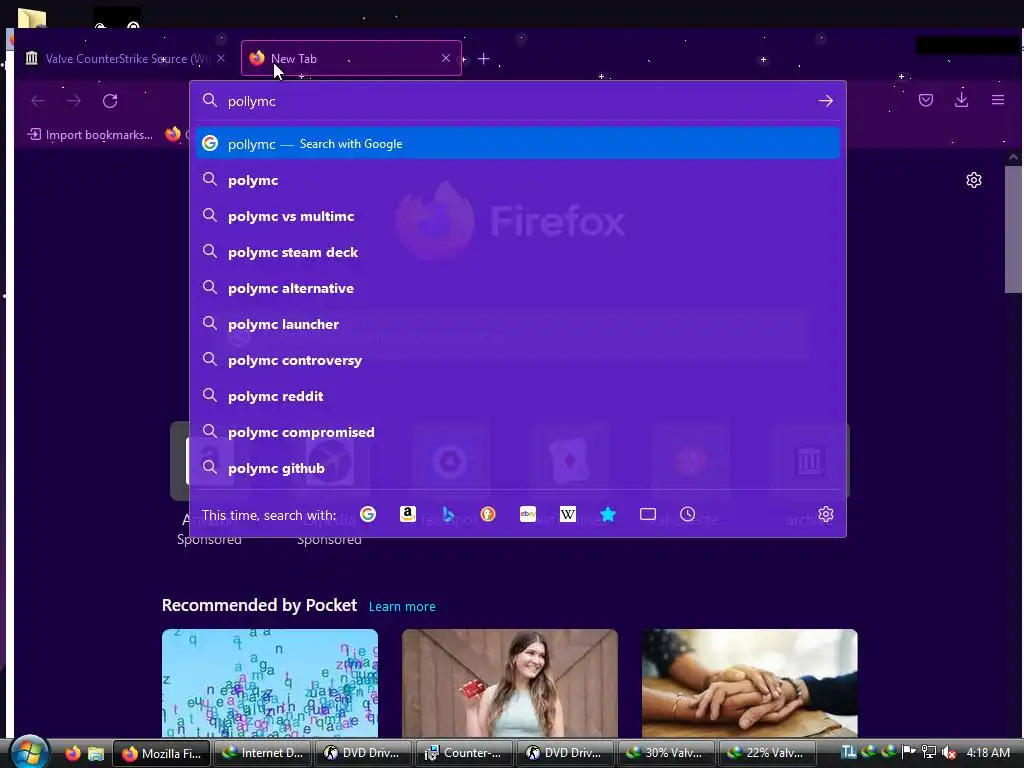Screen dimensions: 1024x768
Task: Select the New Tab tab
Action: pos(351,58)
